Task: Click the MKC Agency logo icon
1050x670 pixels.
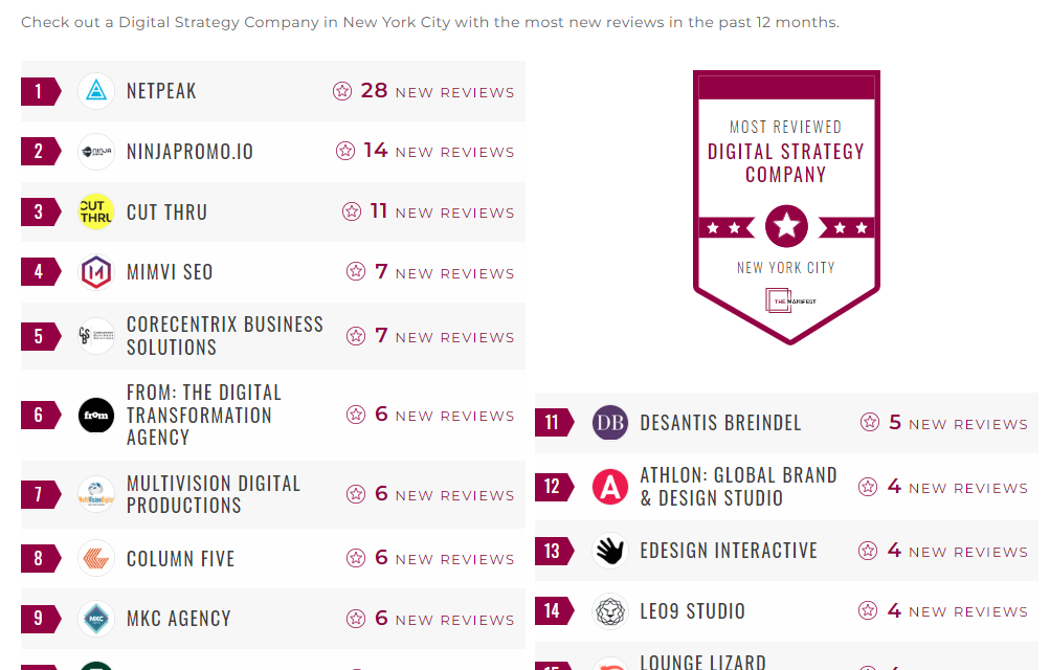Action: (x=97, y=619)
